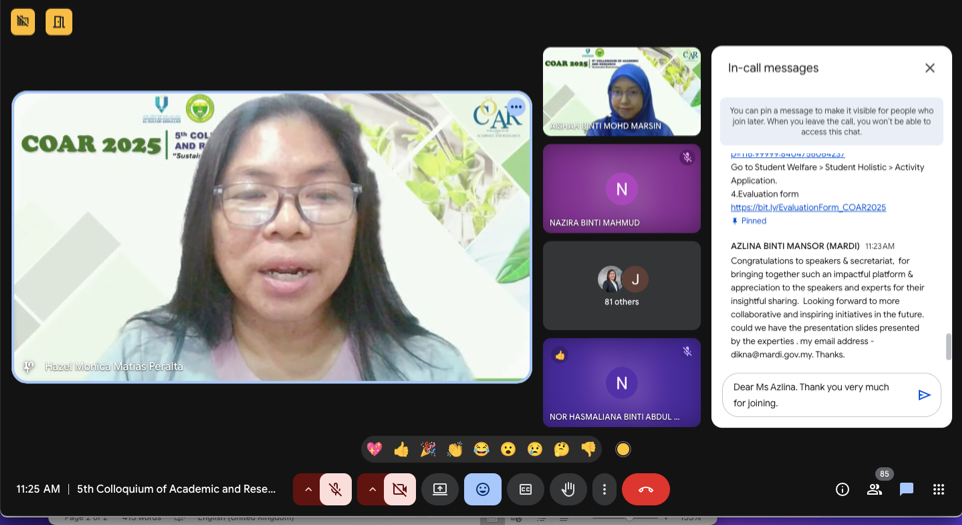
Task: Send laughing with tears reaction
Action: pos(482,450)
